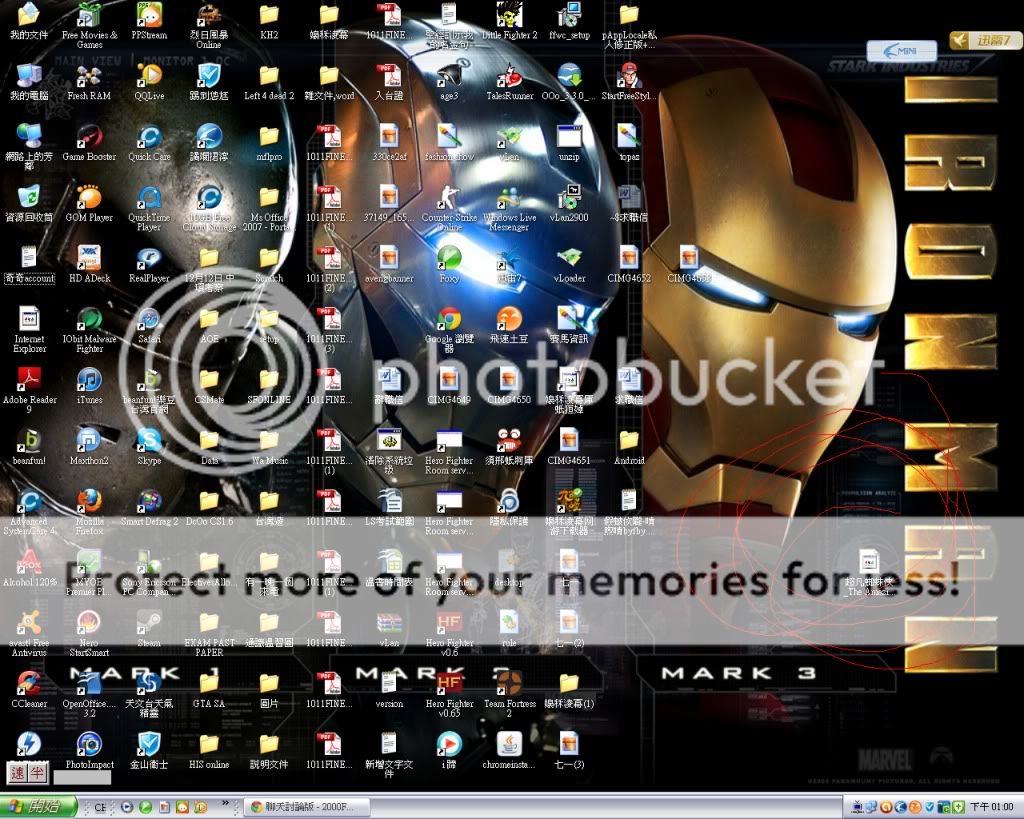This screenshot has height=819, width=1024.
Task: Select the iTunes desktop icon
Action: pos(89,380)
